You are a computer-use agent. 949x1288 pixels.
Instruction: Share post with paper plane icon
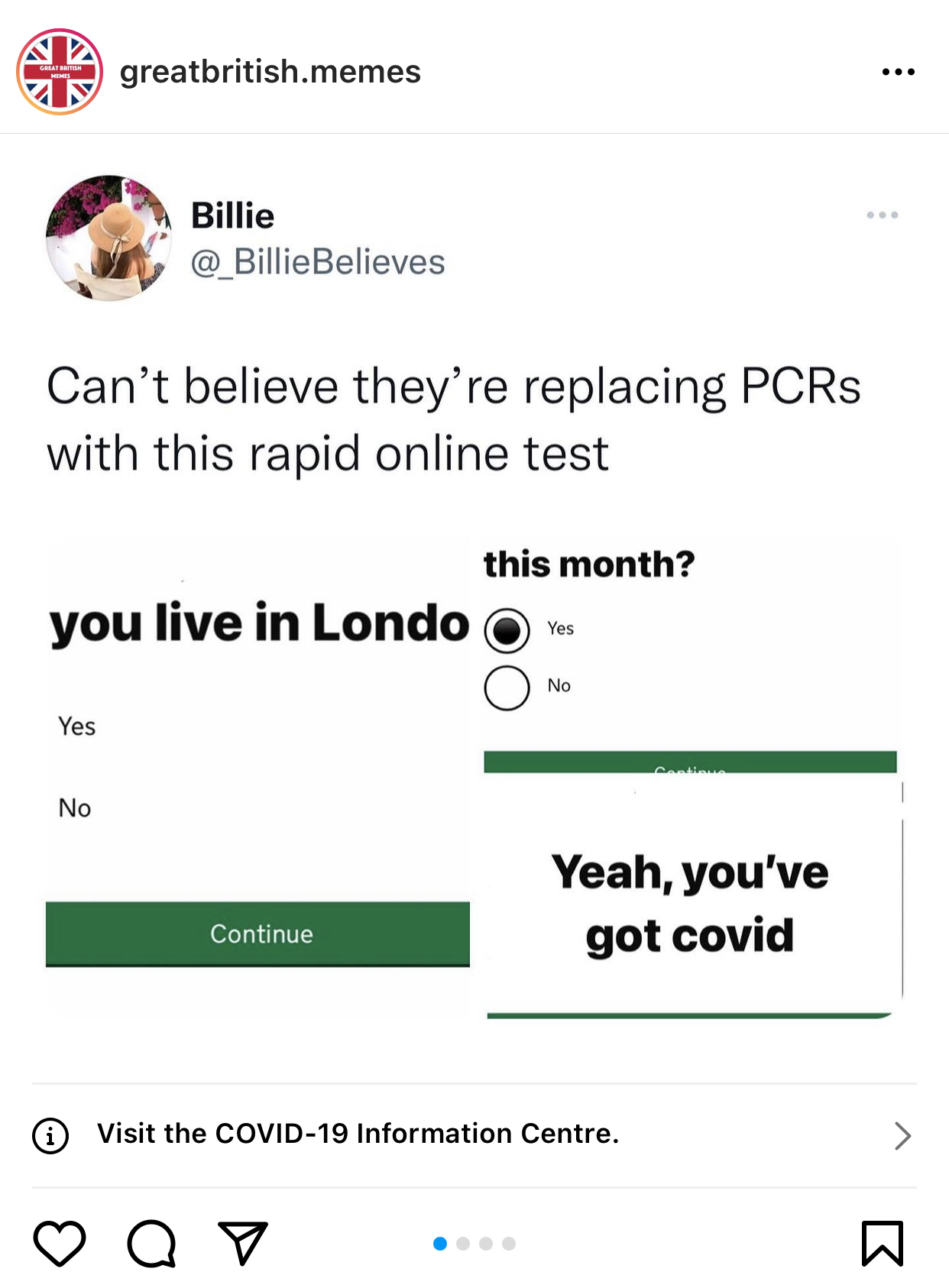(x=243, y=1243)
